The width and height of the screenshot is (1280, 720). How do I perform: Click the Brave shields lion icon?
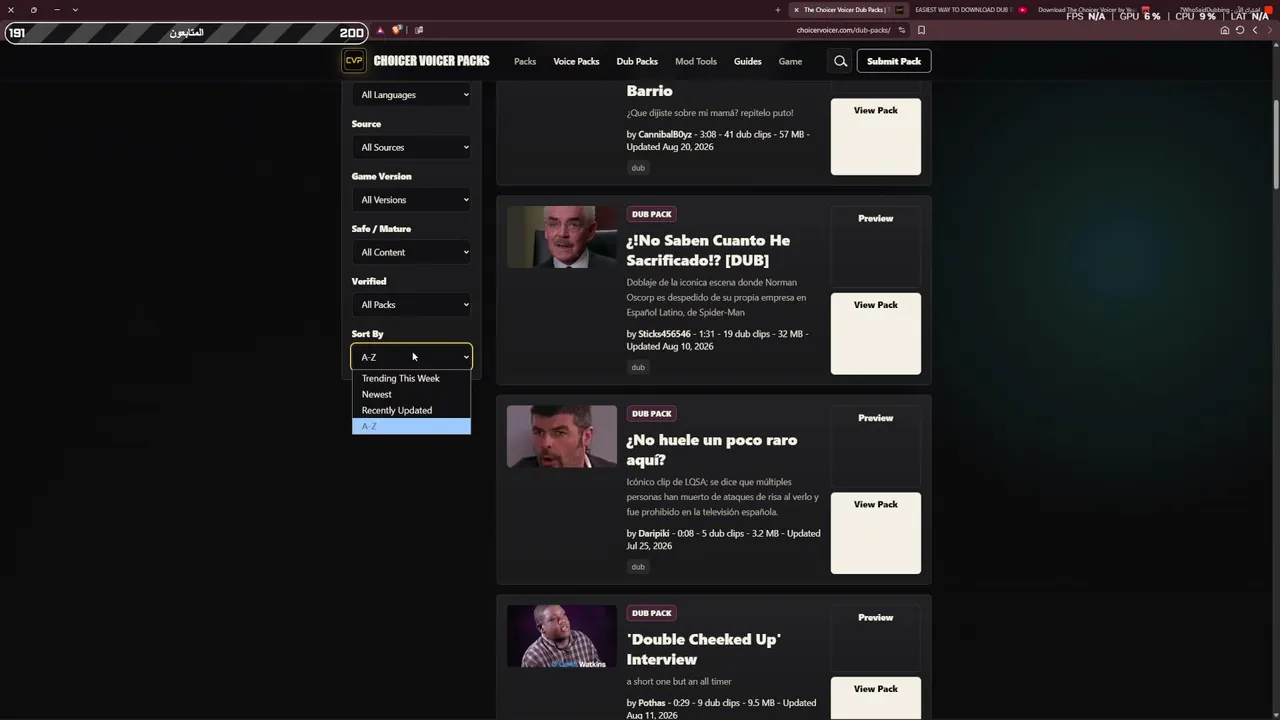(x=397, y=30)
